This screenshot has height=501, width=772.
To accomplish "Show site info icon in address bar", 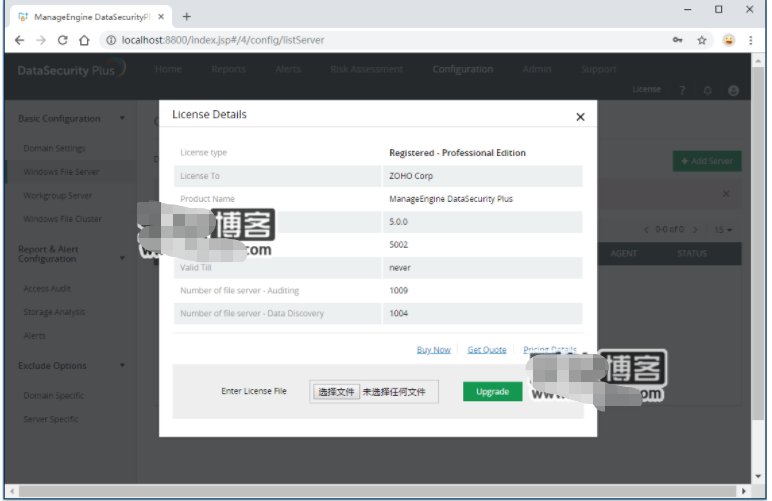I will pyautogui.click(x=111, y=40).
